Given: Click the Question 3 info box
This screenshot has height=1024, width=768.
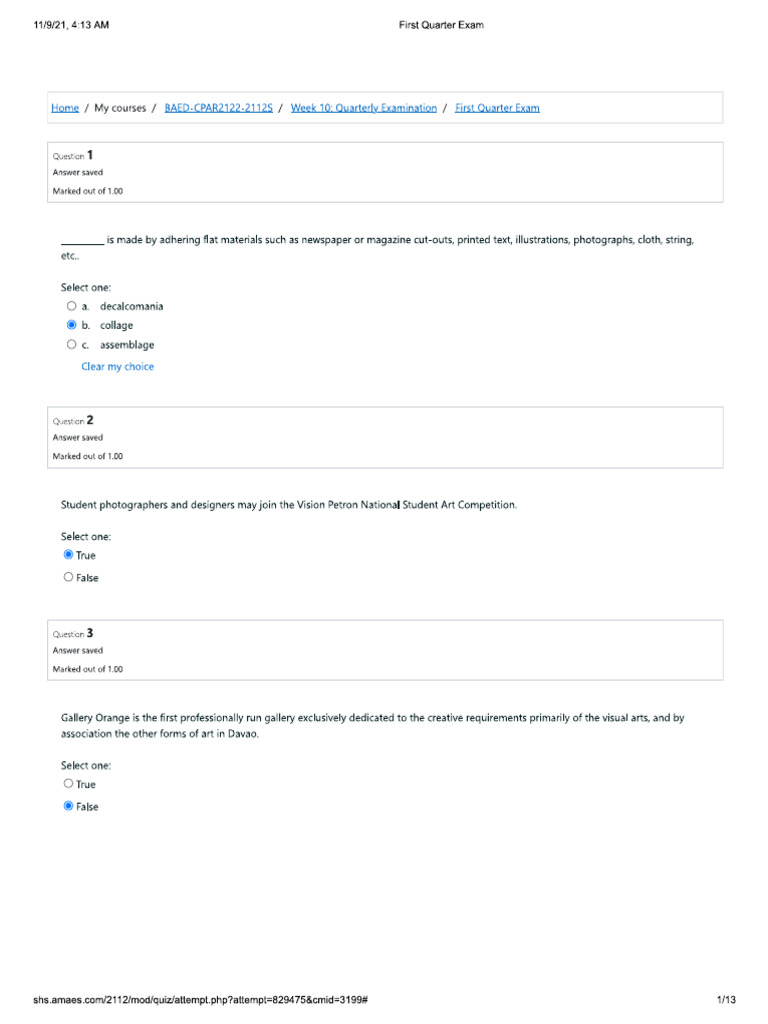Looking at the screenshot, I should [385, 650].
